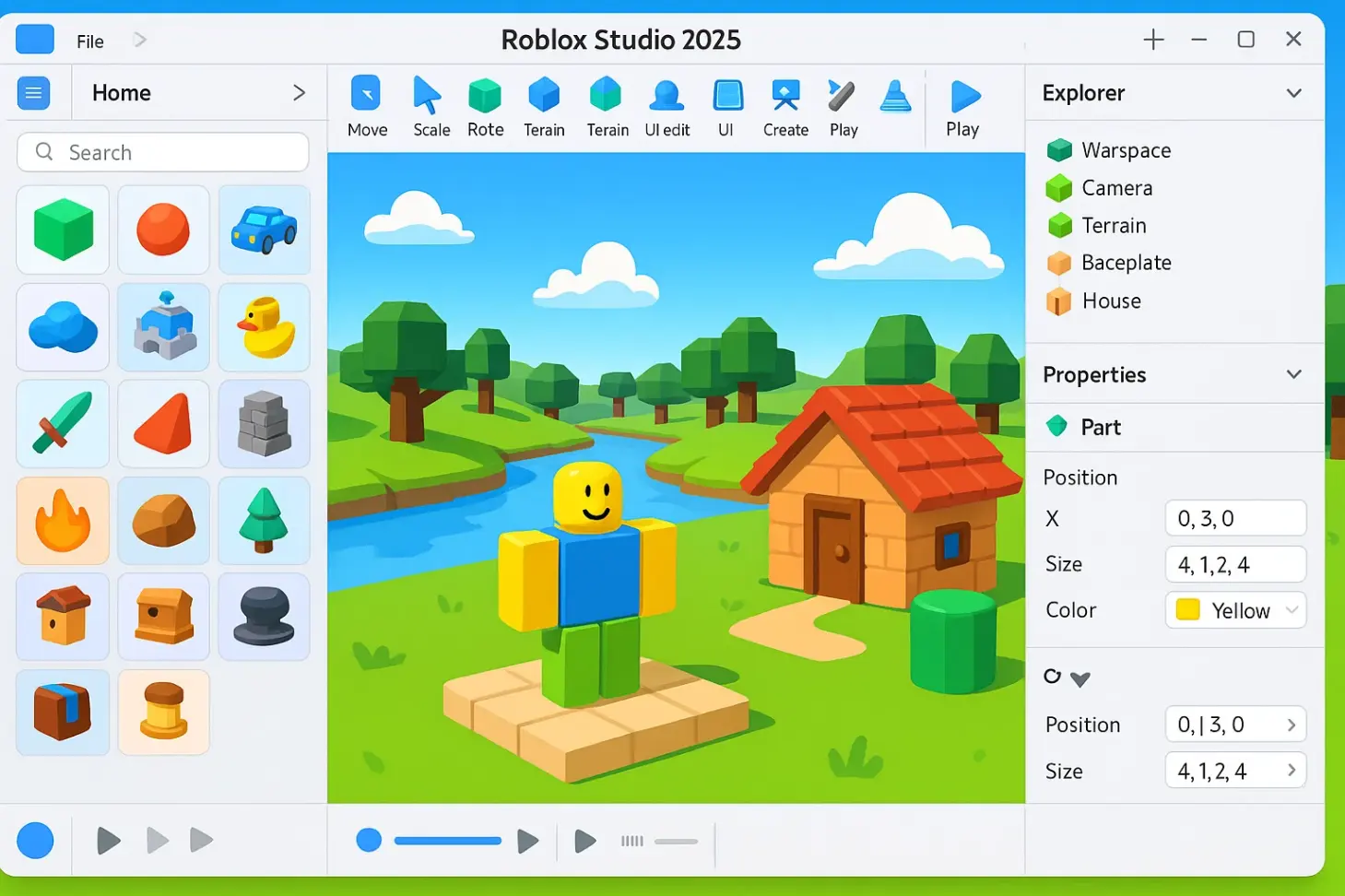Pick the yellow pedestal asset
Screen dimensions: 1345x896
163,713
